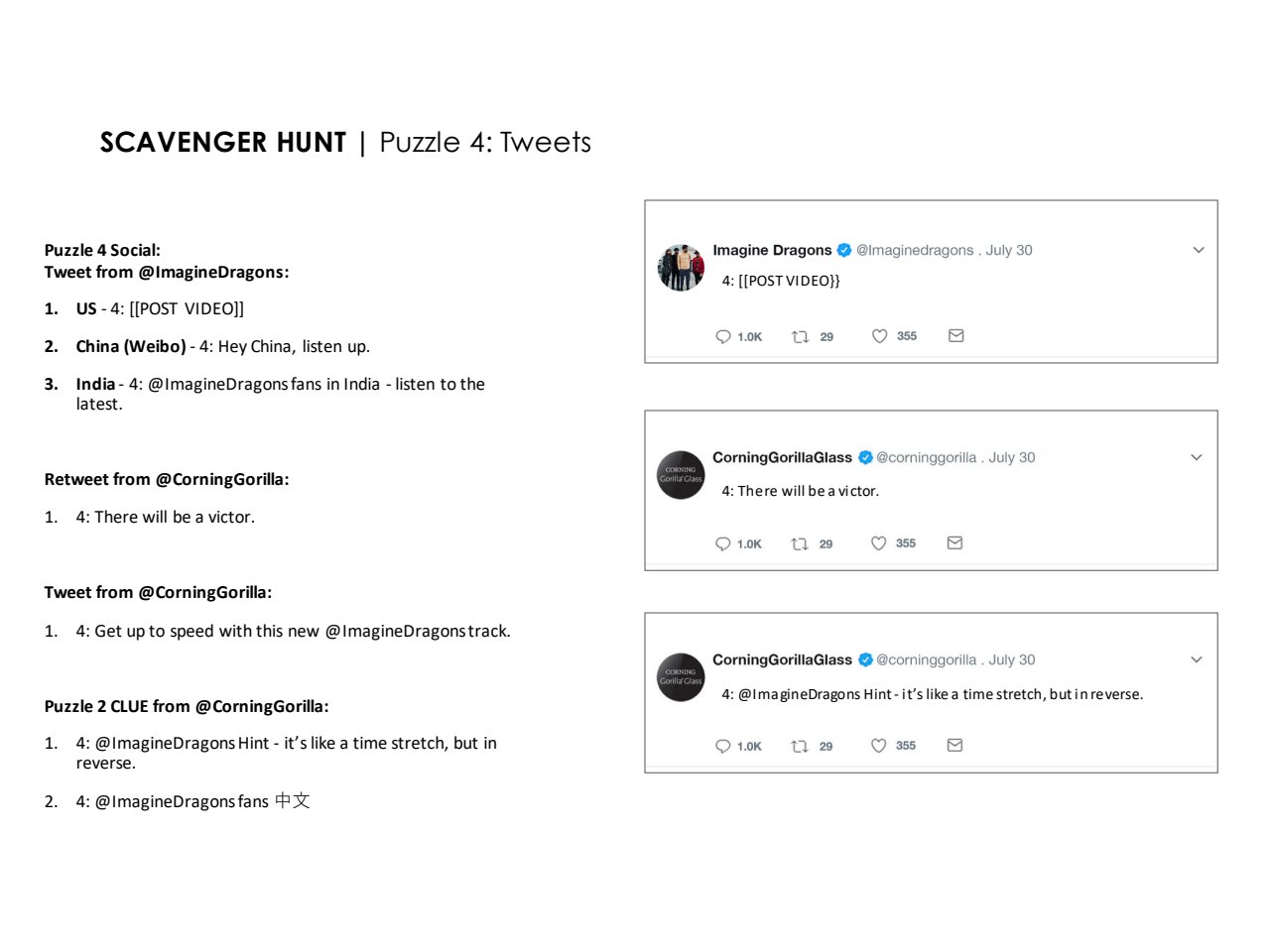Open Imagine Dragons profile avatar
The width and height of the screenshot is (1270, 952).
coord(681,268)
